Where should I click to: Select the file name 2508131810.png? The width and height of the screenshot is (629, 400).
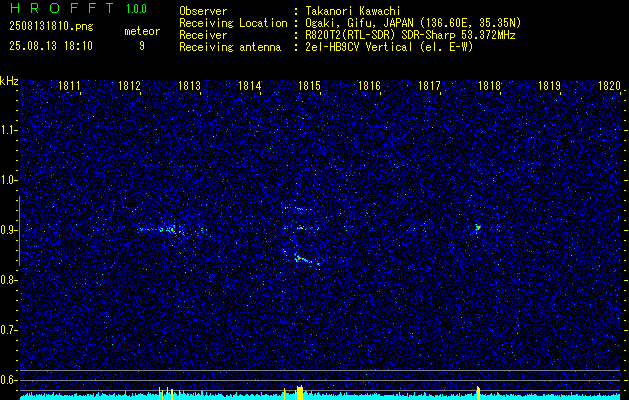[51, 27]
